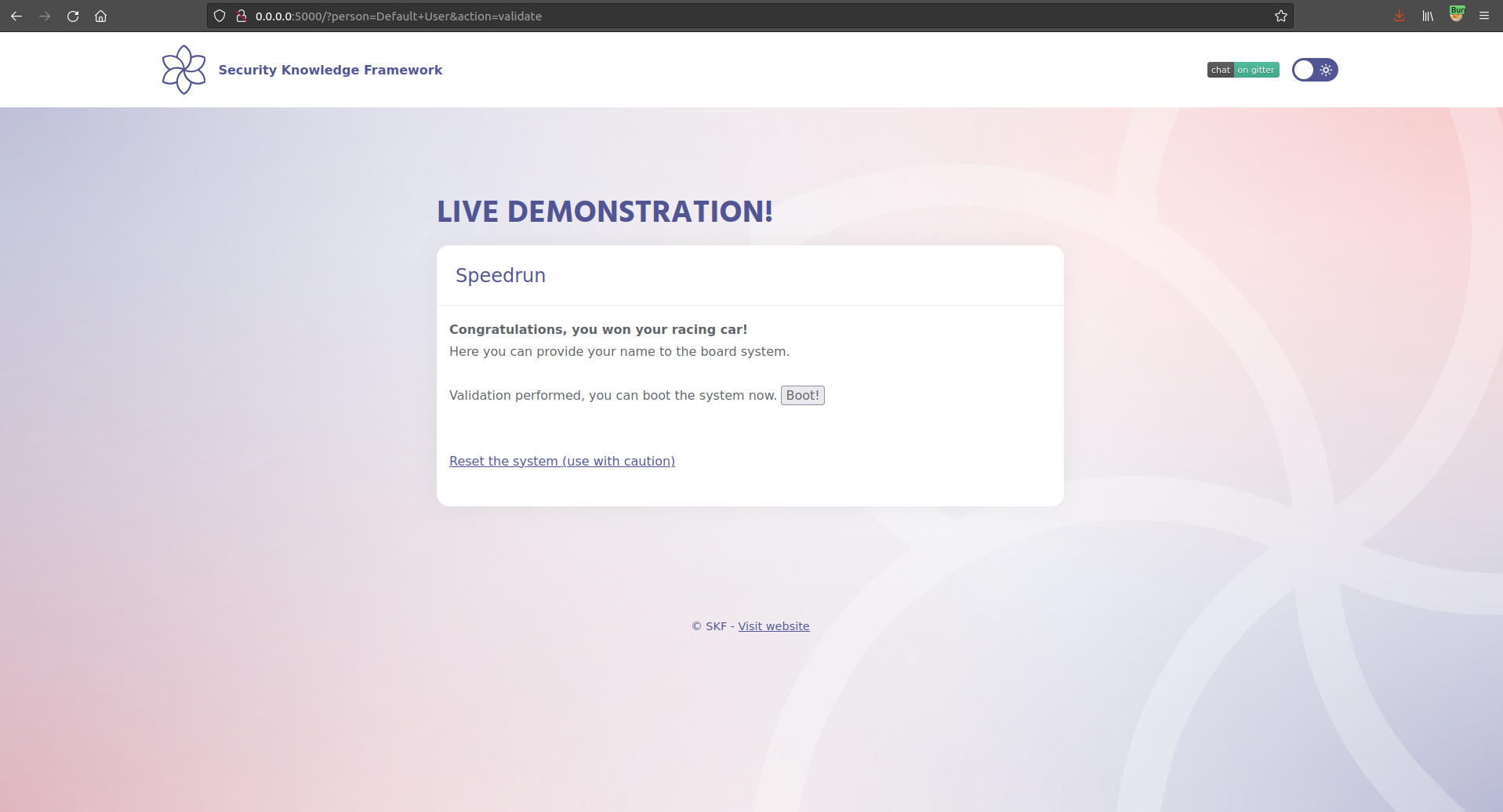Open the library bookshelf icon

click(1428, 16)
